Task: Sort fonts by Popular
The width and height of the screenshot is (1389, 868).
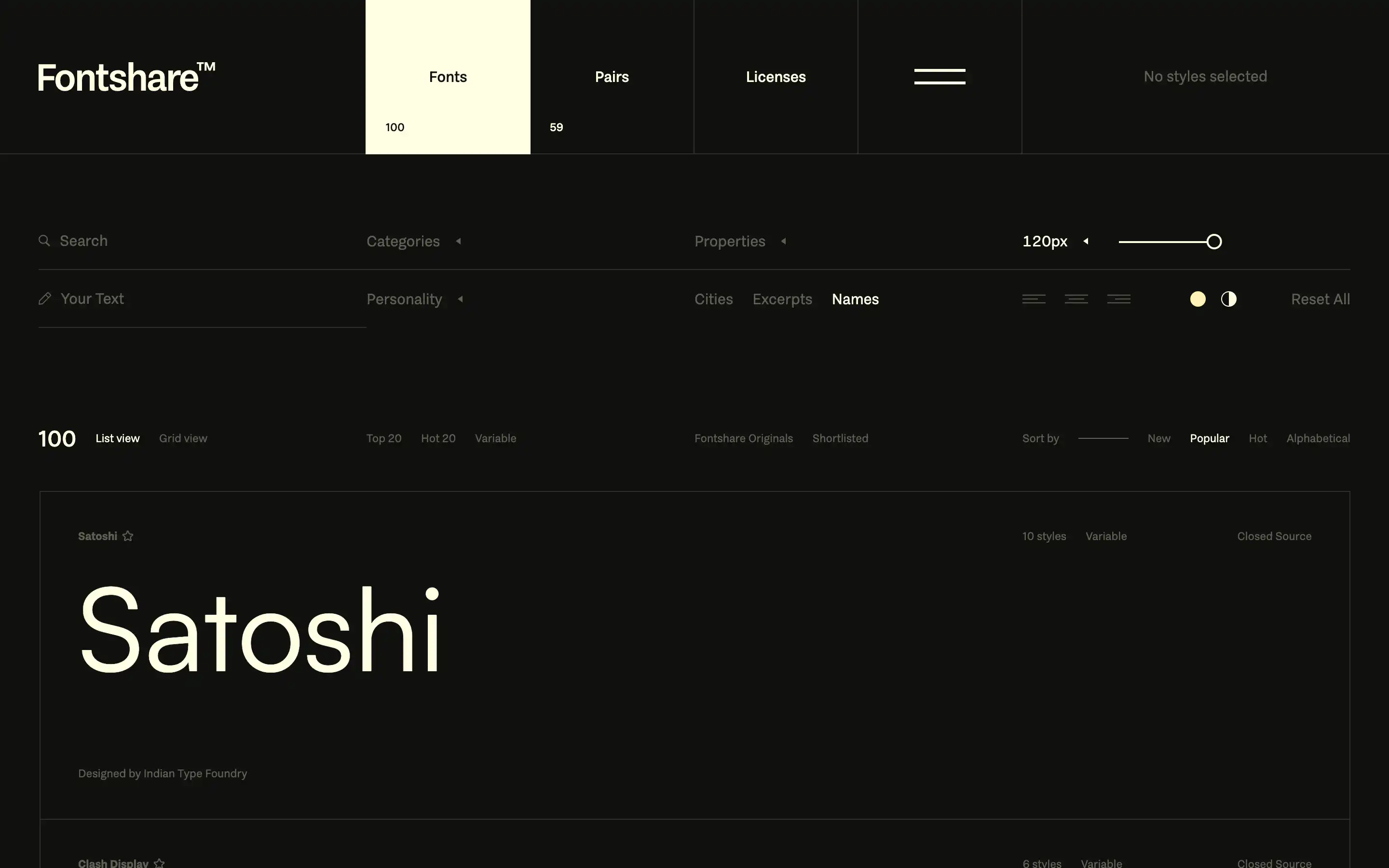Action: tap(1210, 439)
